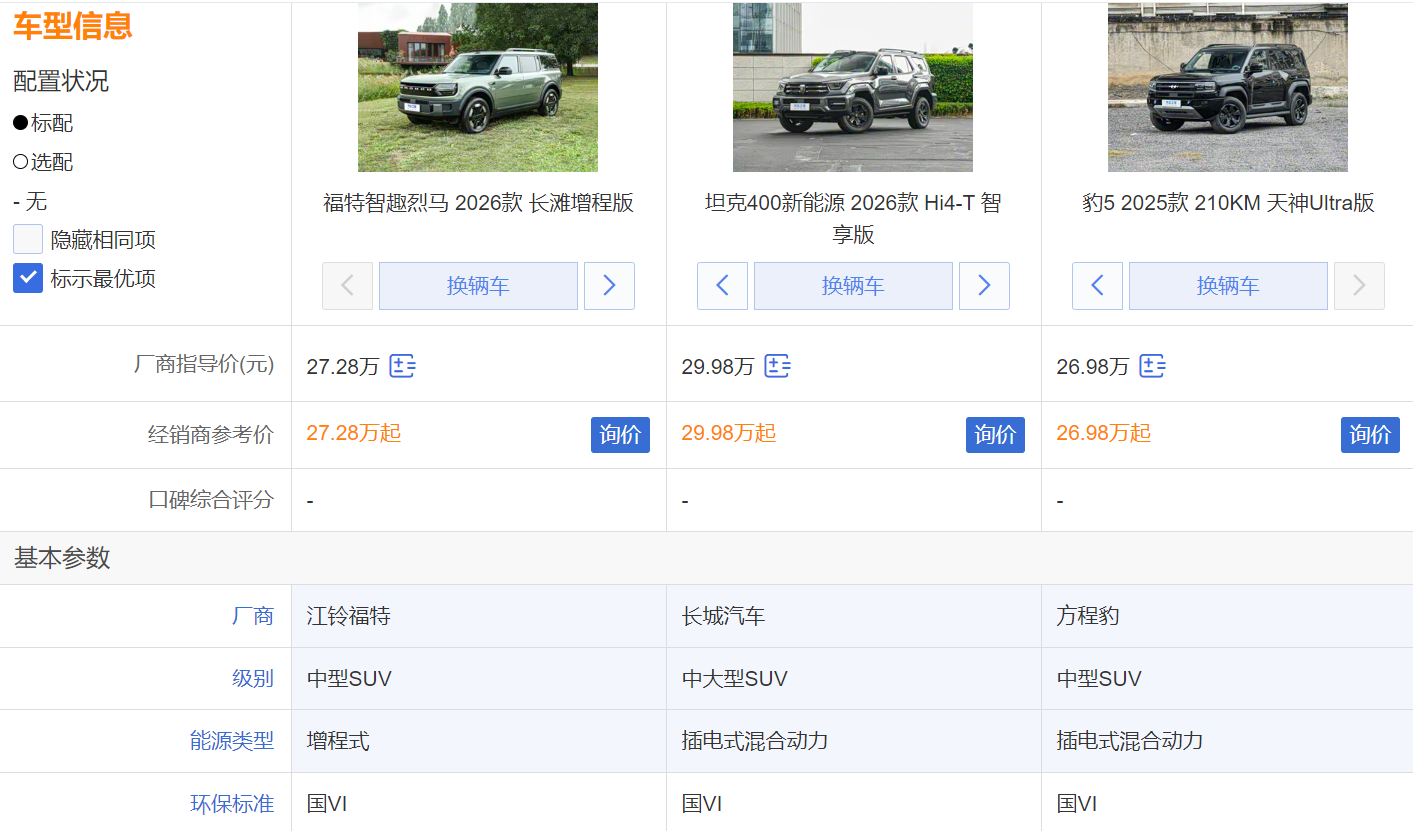Click next arrow for 坦克400新能源 column

[984, 286]
